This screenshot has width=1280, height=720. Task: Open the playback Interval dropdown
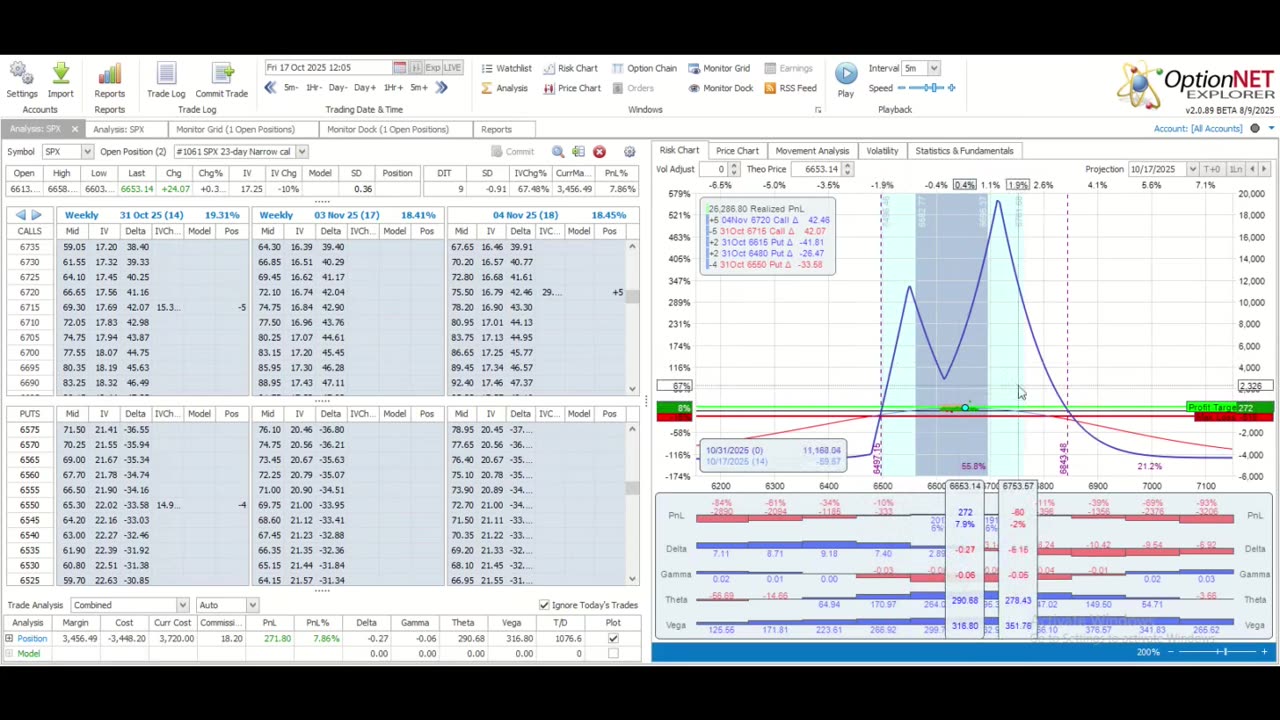[933, 68]
